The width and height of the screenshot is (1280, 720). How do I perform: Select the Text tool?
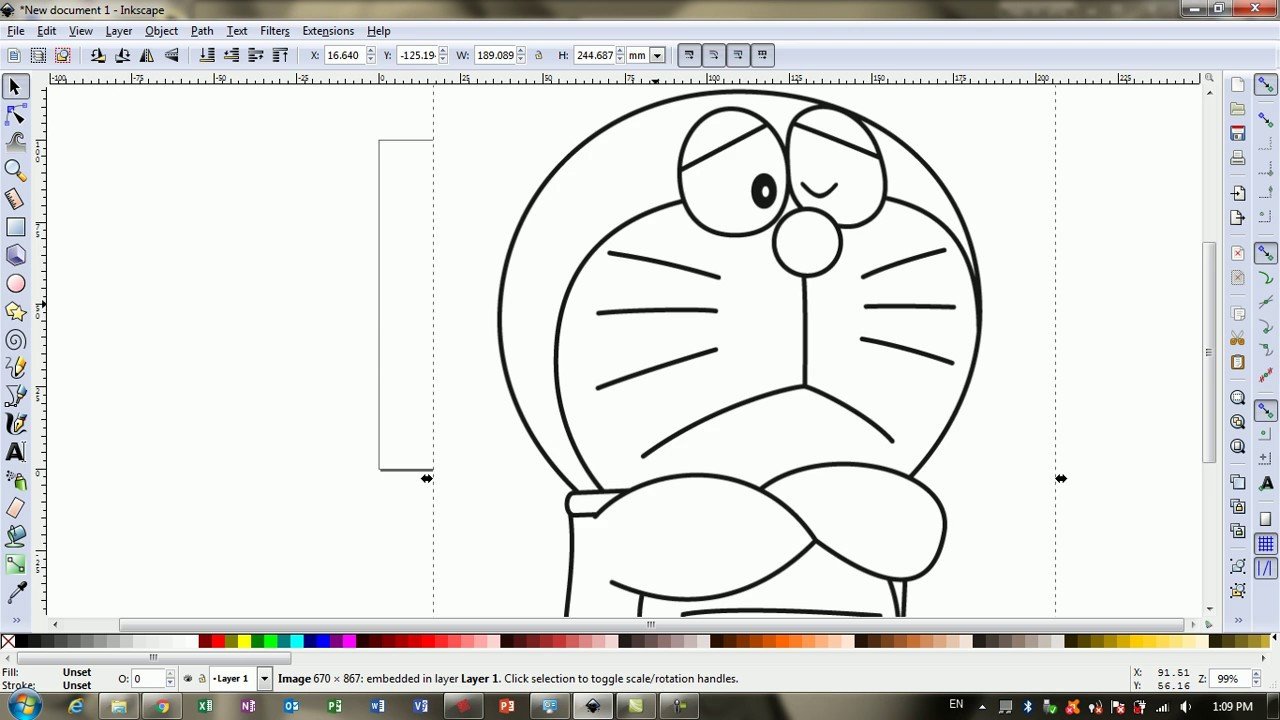coord(15,453)
